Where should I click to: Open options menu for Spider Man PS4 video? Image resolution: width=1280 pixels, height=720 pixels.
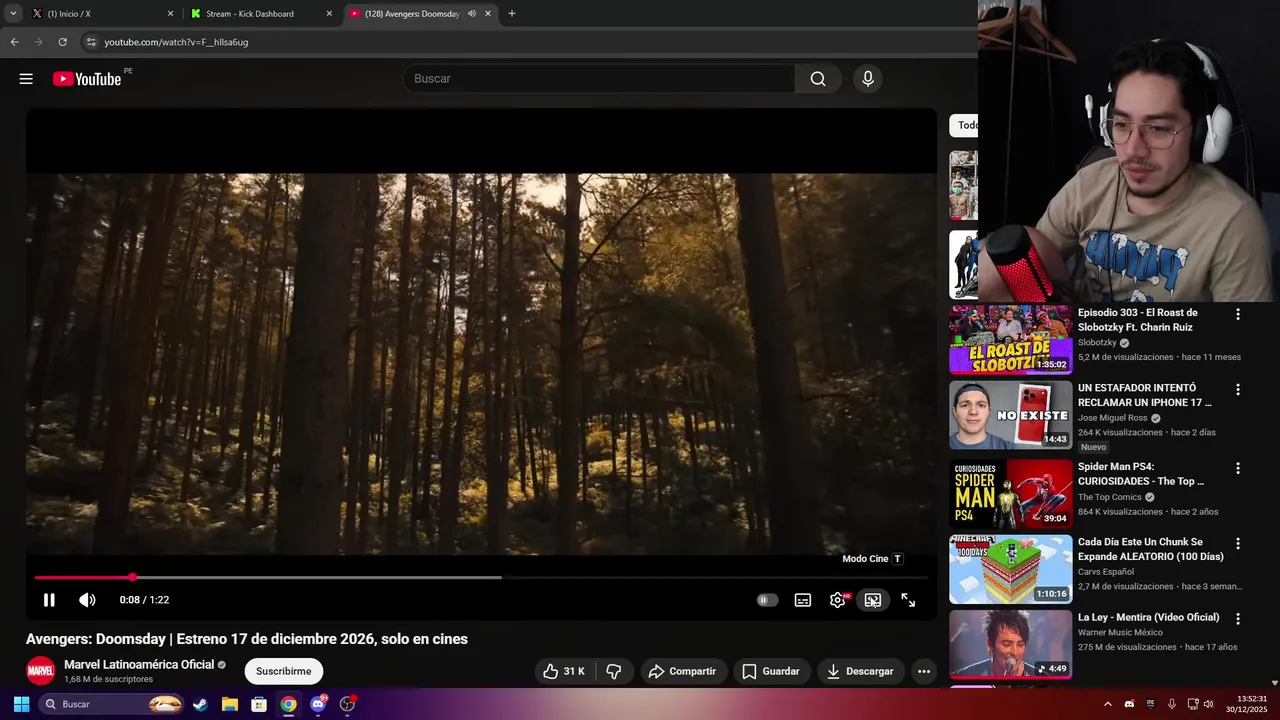(1238, 468)
